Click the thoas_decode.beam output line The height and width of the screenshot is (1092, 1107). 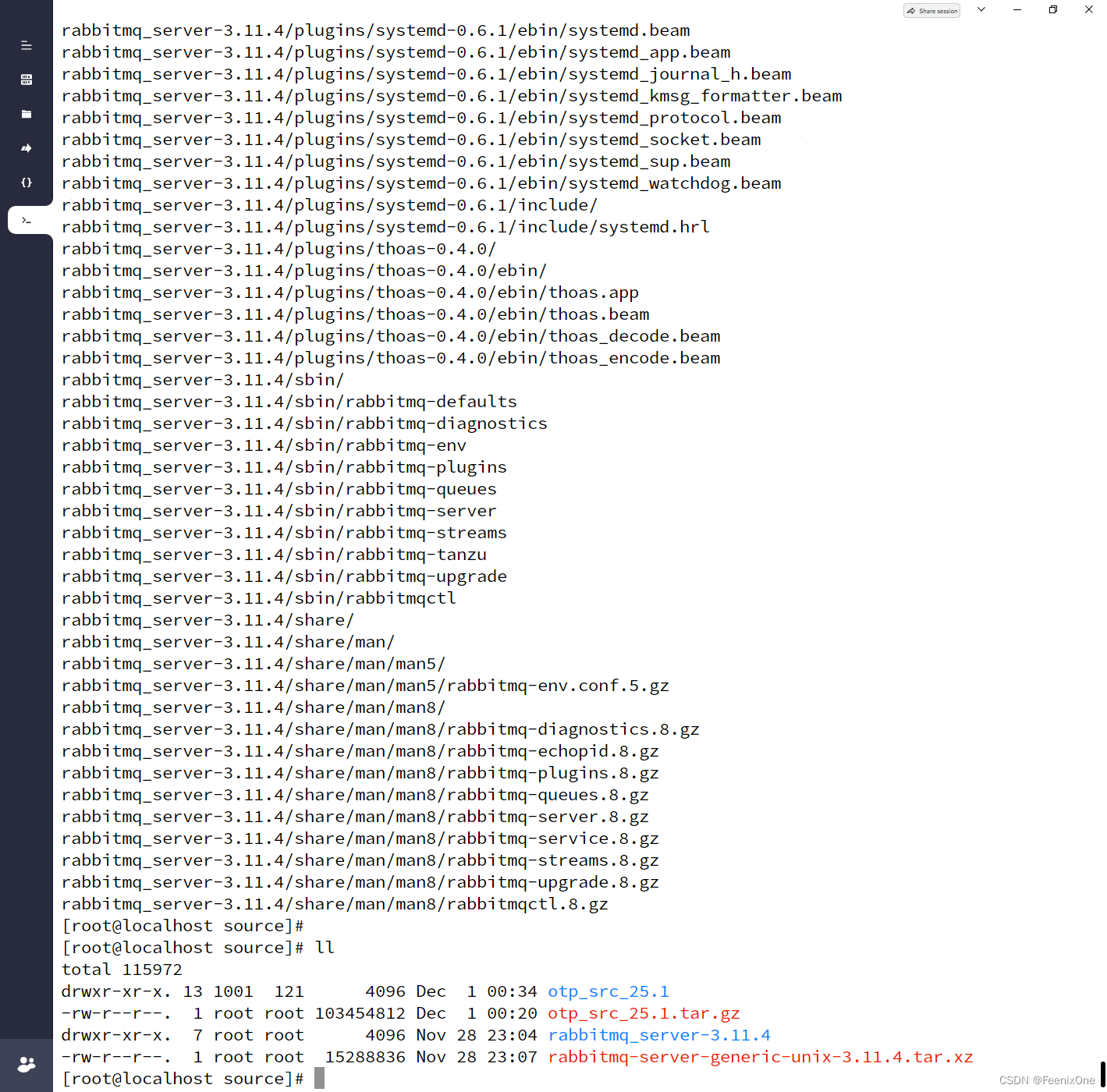tap(391, 336)
